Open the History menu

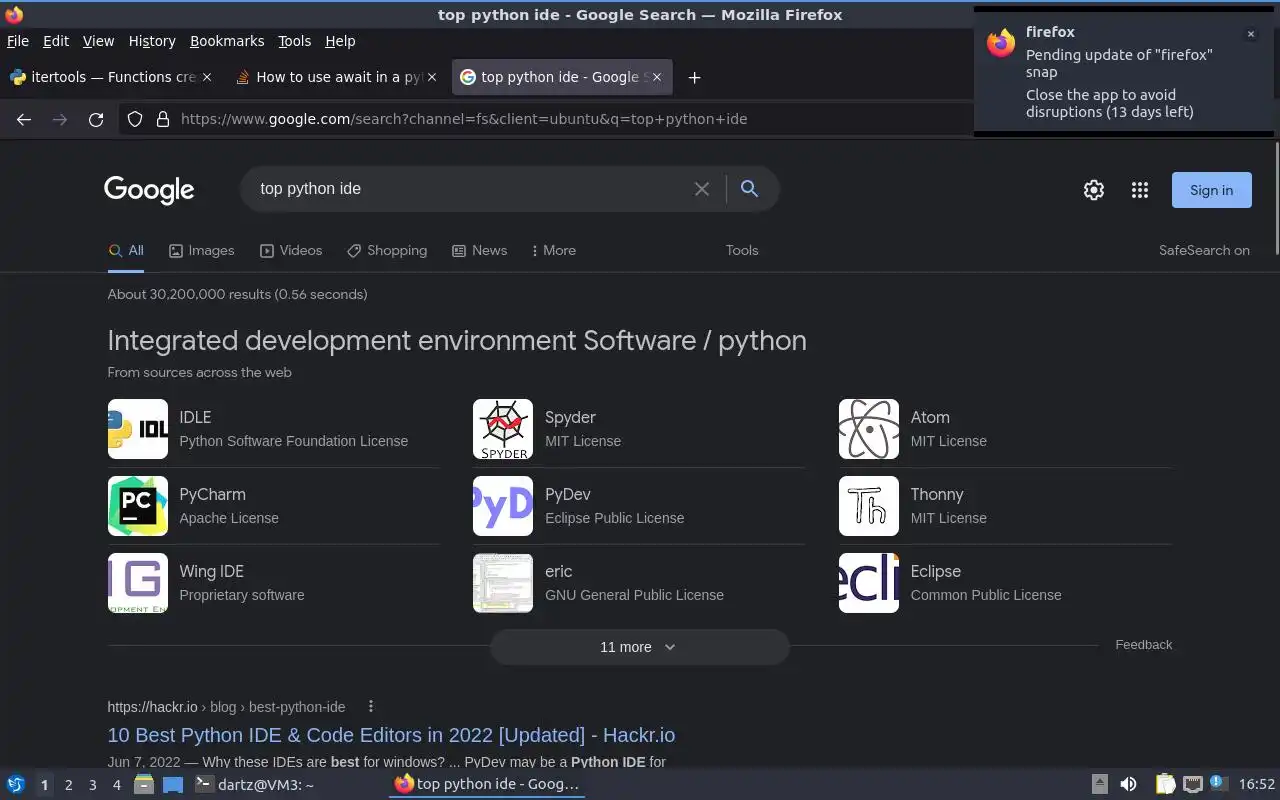[152, 41]
